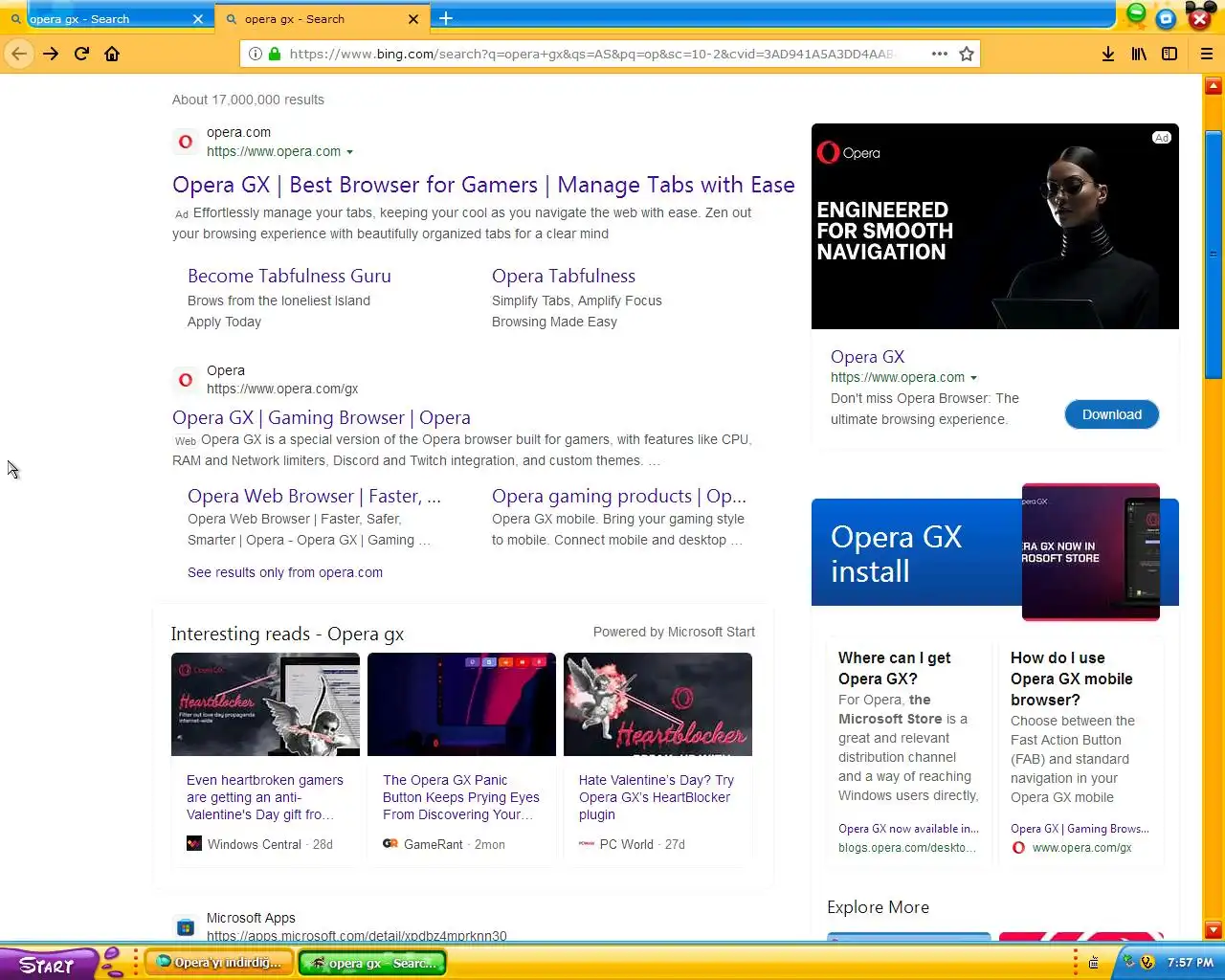Open Opera GX | Gaming Browser | Opera result
The image size is (1225, 980).
[322, 417]
